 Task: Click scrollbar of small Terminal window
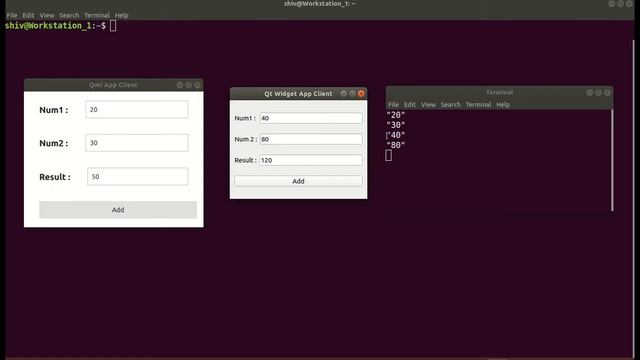(612, 160)
